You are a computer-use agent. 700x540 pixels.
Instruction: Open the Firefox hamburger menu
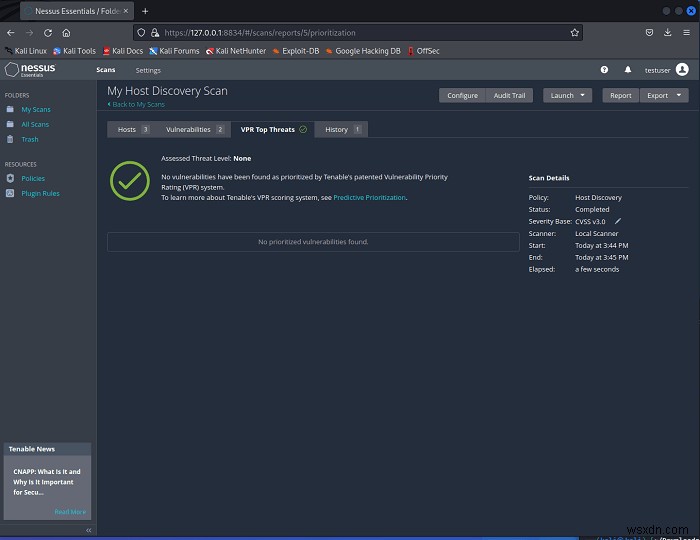tap(687, 33)
